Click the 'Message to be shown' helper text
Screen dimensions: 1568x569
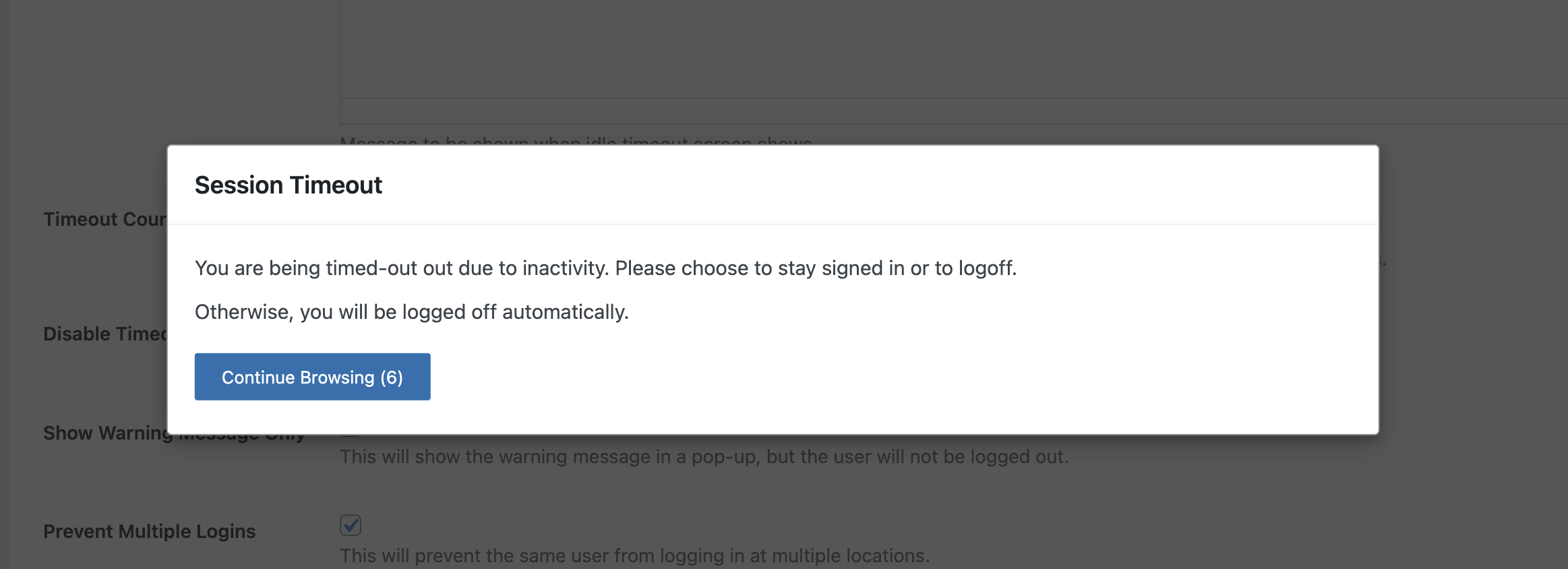point(576,141)
